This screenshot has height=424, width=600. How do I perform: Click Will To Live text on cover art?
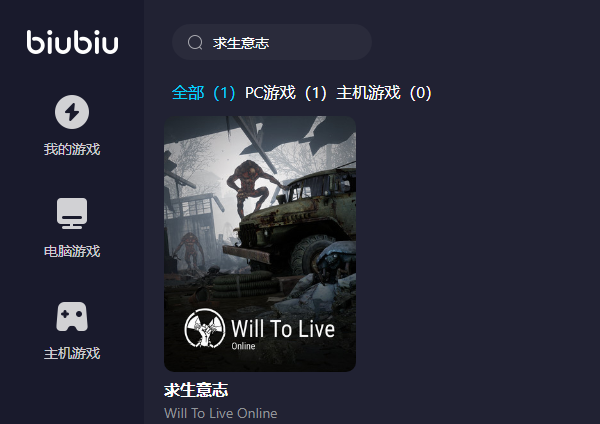pyautogui.click(x=283, y=329)
